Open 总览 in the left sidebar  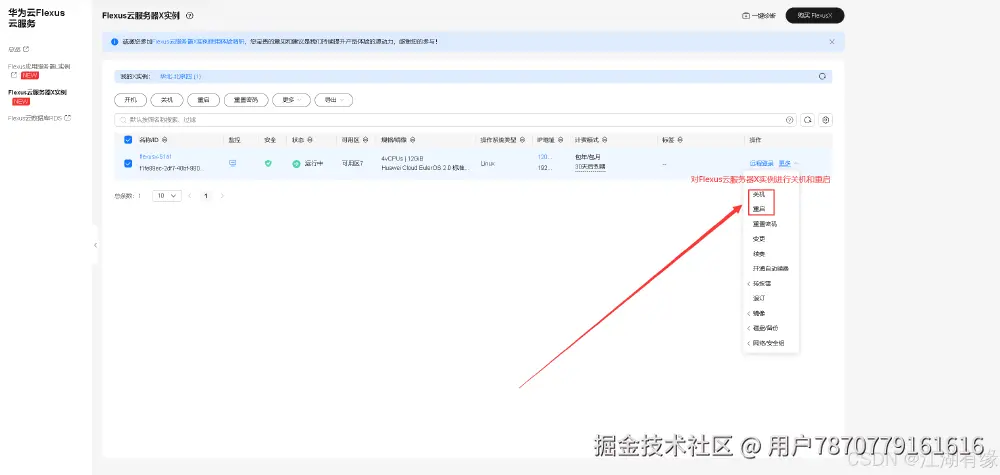point(18,49)
